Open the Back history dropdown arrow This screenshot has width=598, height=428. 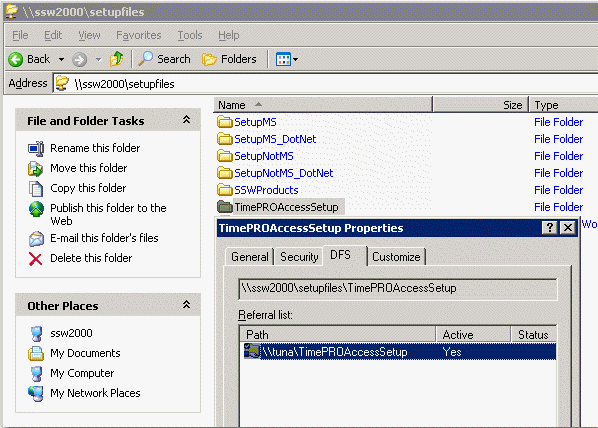(61, 60)
